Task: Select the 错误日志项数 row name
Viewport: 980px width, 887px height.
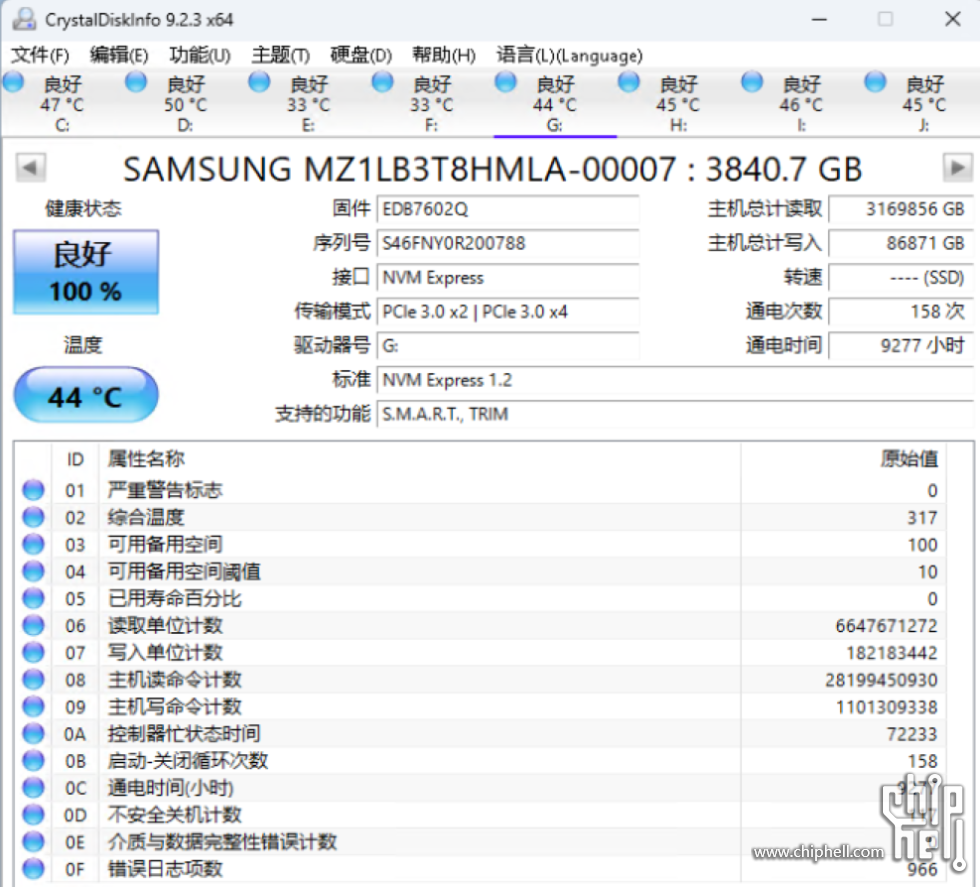Action: pos(166,869)
